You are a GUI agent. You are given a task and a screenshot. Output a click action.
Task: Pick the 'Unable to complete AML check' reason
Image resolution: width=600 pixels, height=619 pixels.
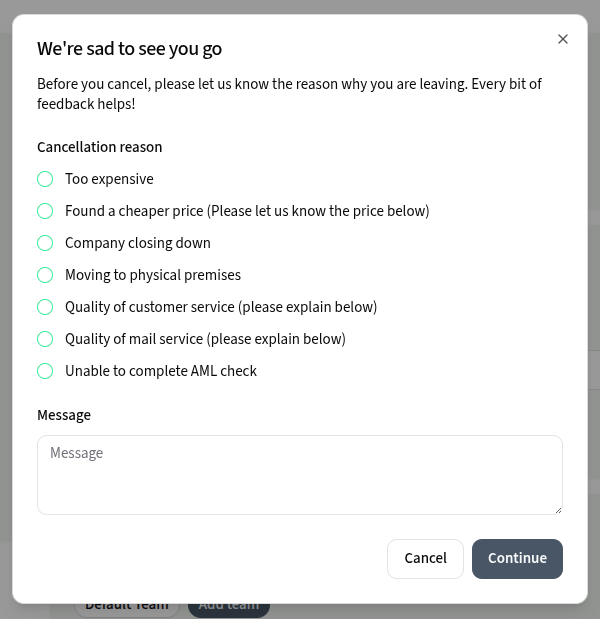click(x=45, y=371)
